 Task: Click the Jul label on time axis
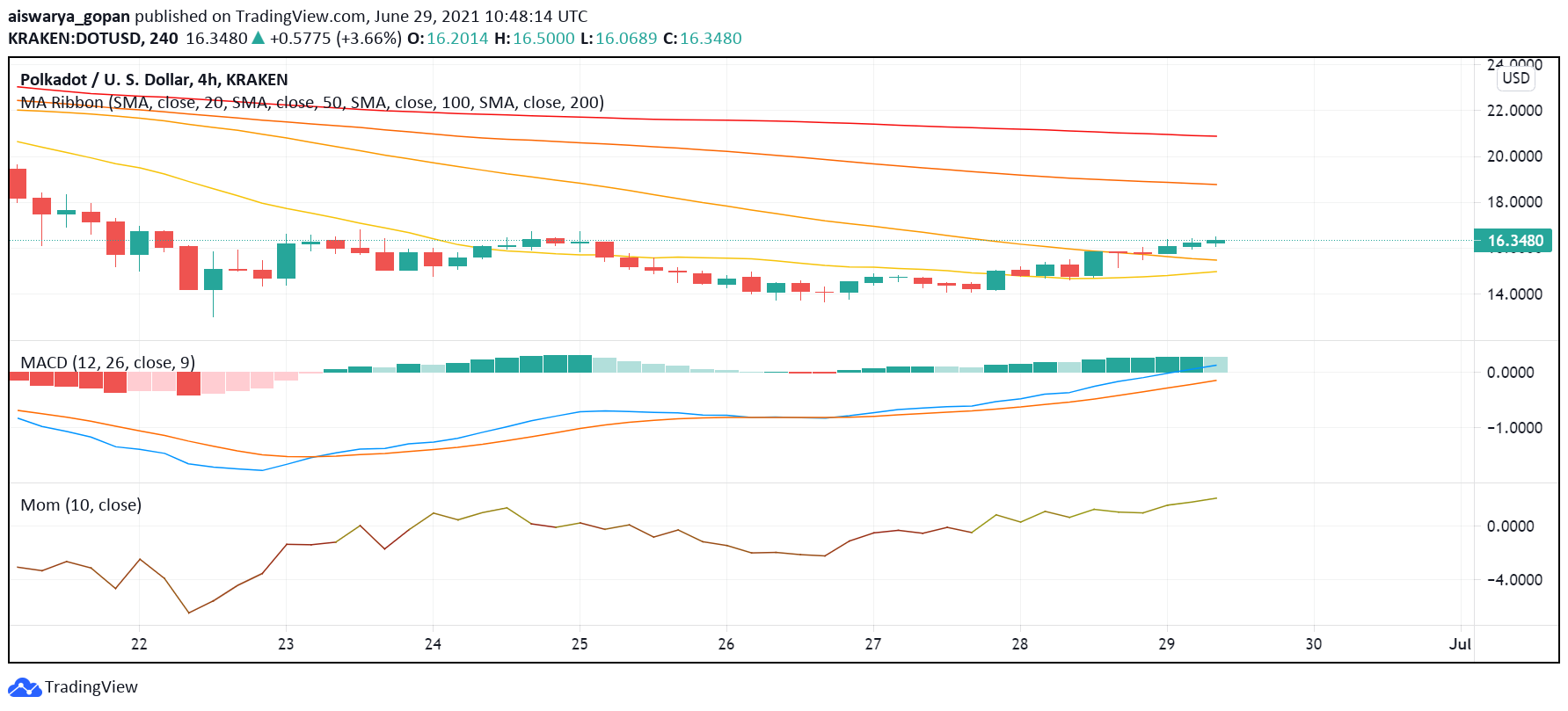tap(1460, 644)
